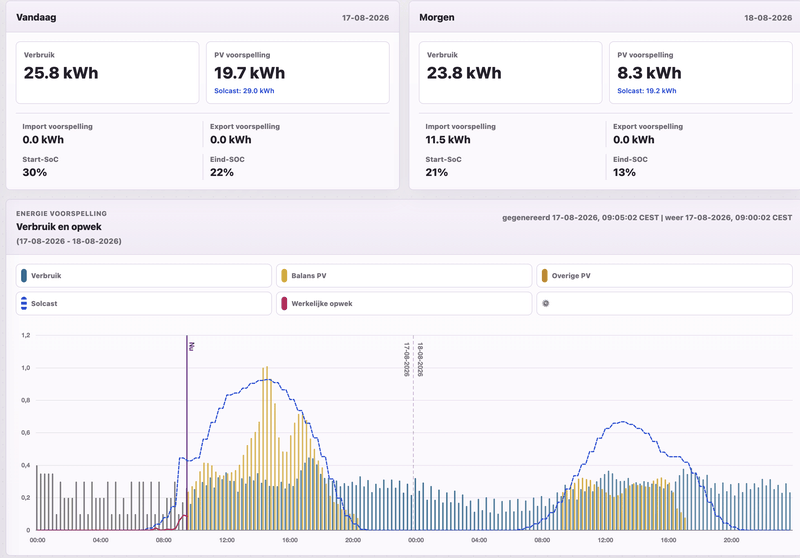
Task: Click the orange Overige PV marker
Action: click(x=544, y=275)
